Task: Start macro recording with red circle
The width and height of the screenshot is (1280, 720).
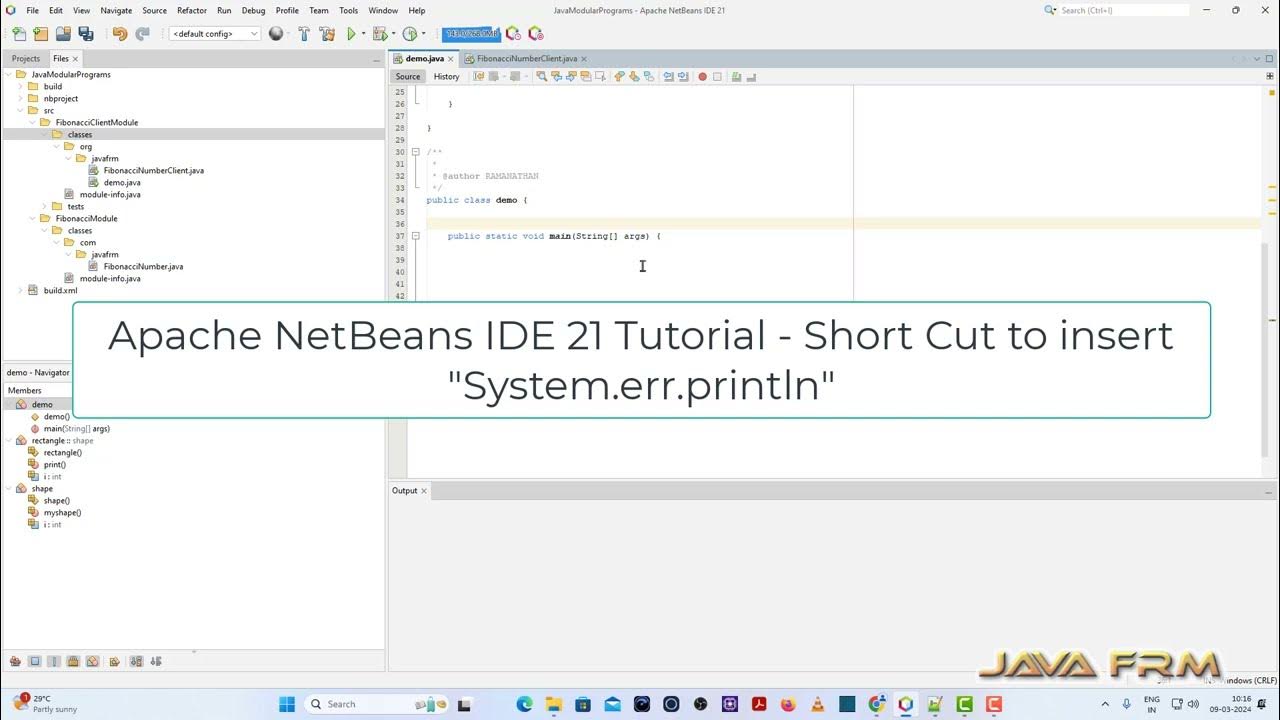Action: coord(702,76)
